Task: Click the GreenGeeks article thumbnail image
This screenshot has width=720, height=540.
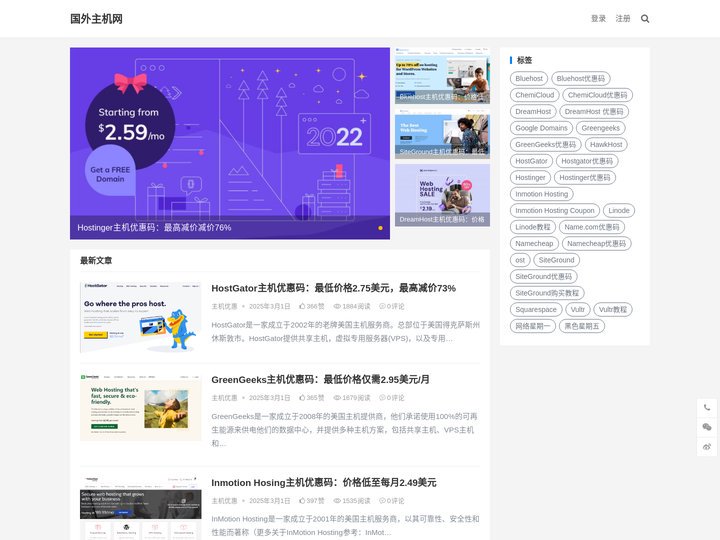Action: click(141, 407)
